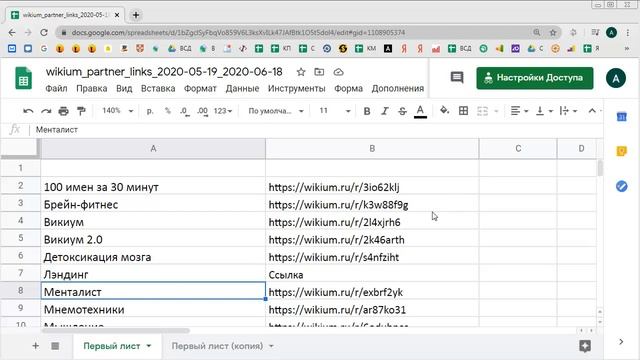Open Keep in the side panel

pos(621,151)
